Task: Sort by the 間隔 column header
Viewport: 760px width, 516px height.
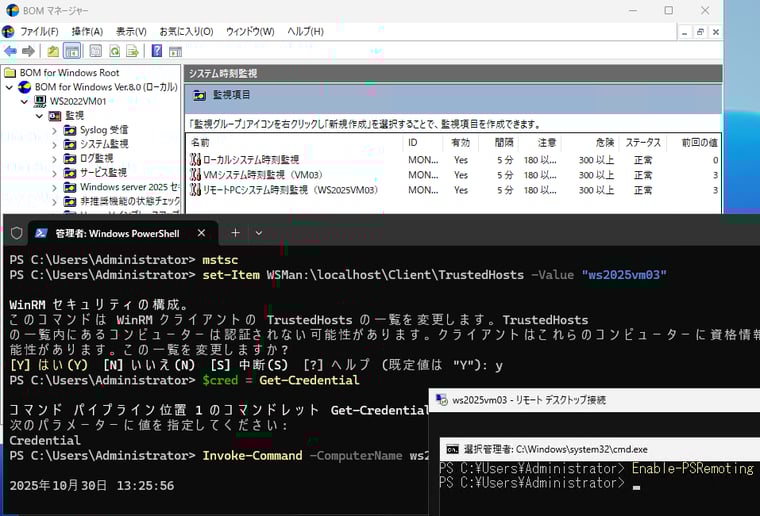Action: click(499, 142)
